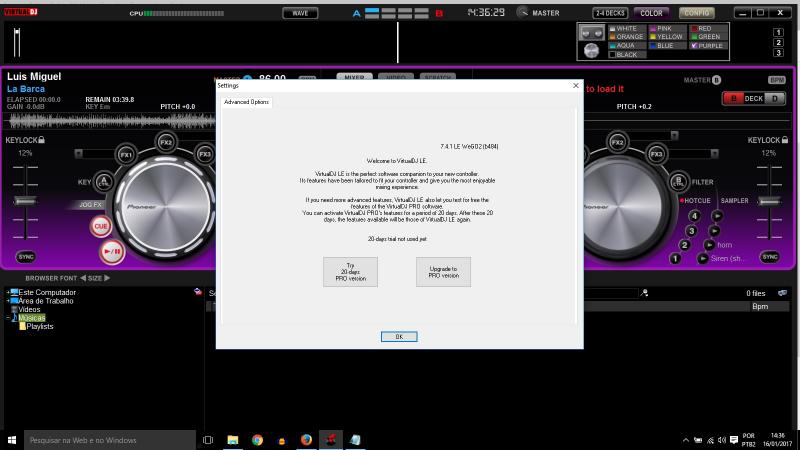Select the Advanced Options tab
800x450 pixels.
point(246,102)
